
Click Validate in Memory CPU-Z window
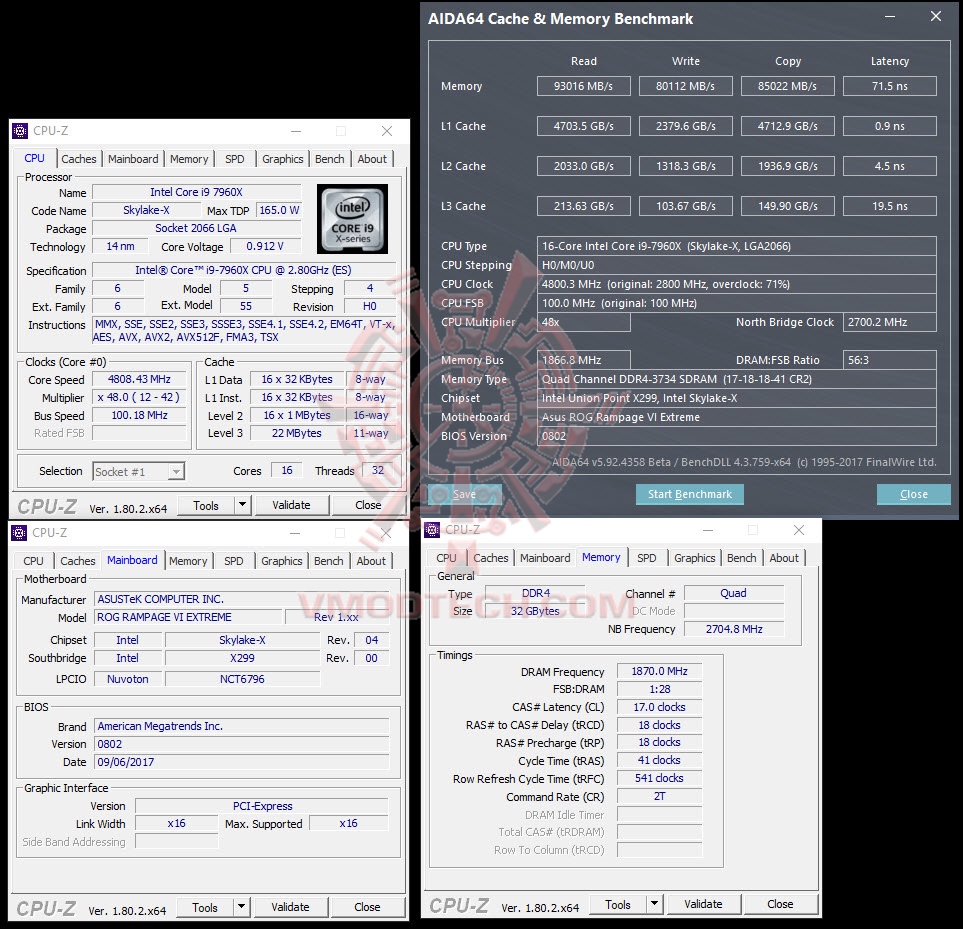pos(703,904)
